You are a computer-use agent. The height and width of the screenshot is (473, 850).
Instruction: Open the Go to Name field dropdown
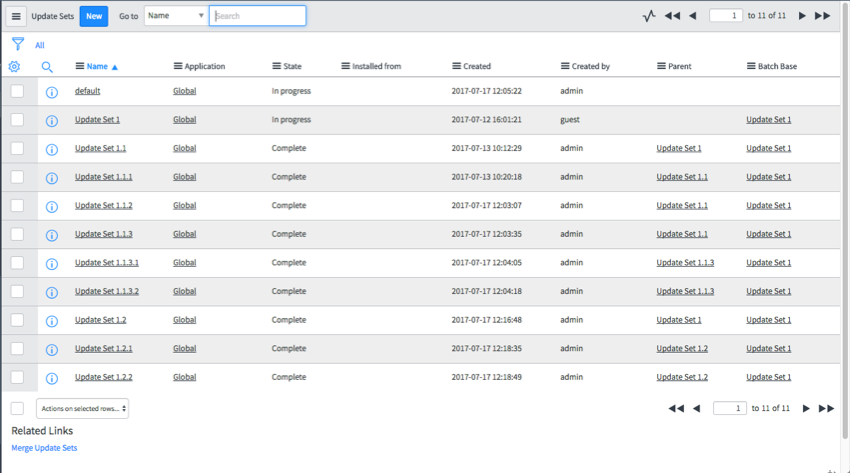[176, 16]
